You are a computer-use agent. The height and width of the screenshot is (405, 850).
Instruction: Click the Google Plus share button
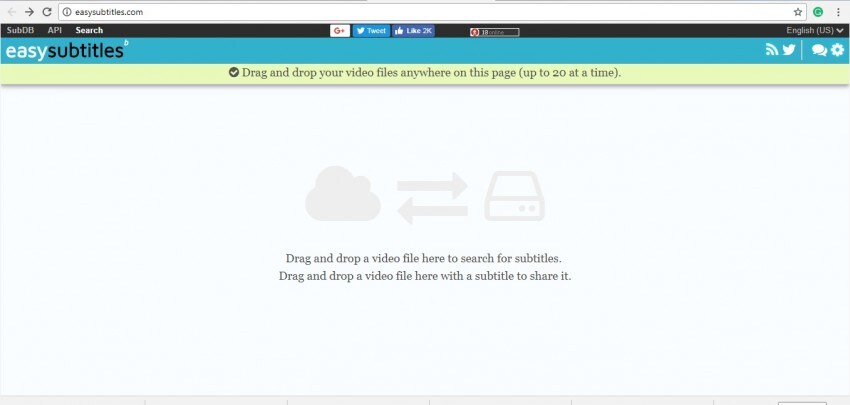click(x=339, y=31)
